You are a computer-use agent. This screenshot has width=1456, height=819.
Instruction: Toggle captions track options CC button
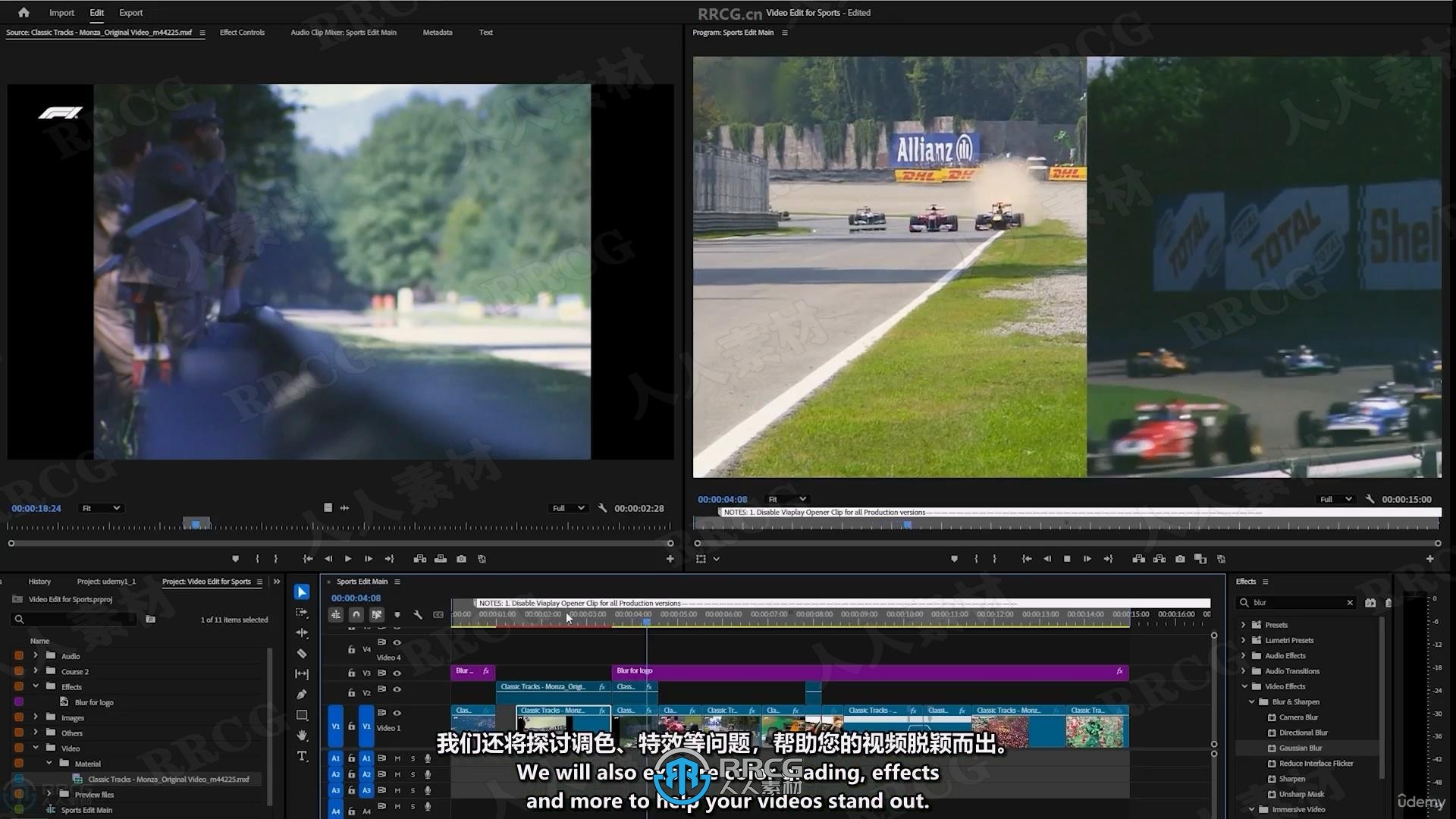click(438, 614)
